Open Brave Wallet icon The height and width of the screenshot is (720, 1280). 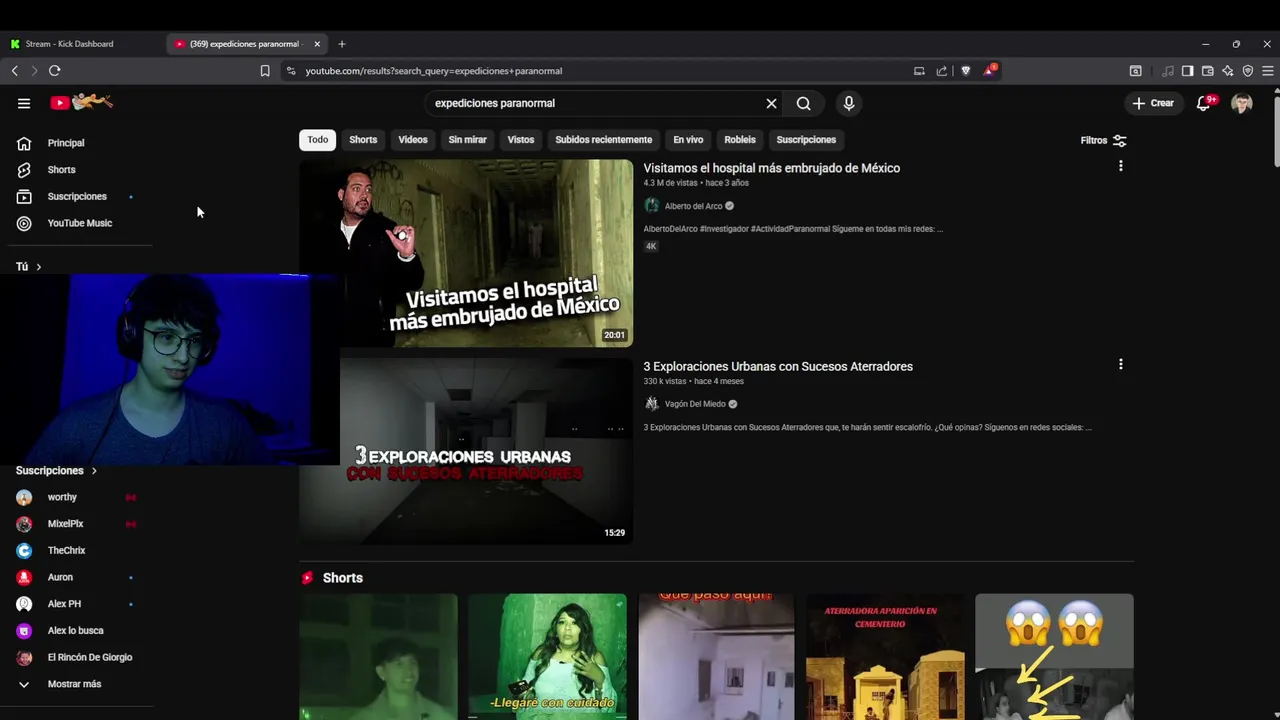click(1208, 71)
